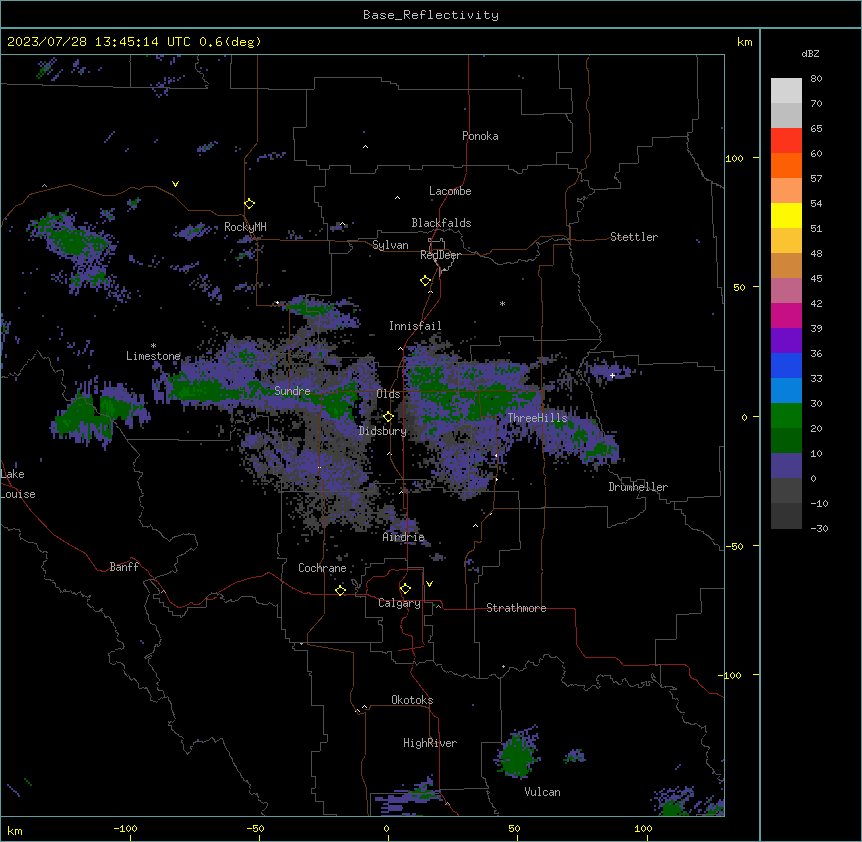Click the Okotoks city label
This screenshot has height=842, width=862.
[412, 700]
